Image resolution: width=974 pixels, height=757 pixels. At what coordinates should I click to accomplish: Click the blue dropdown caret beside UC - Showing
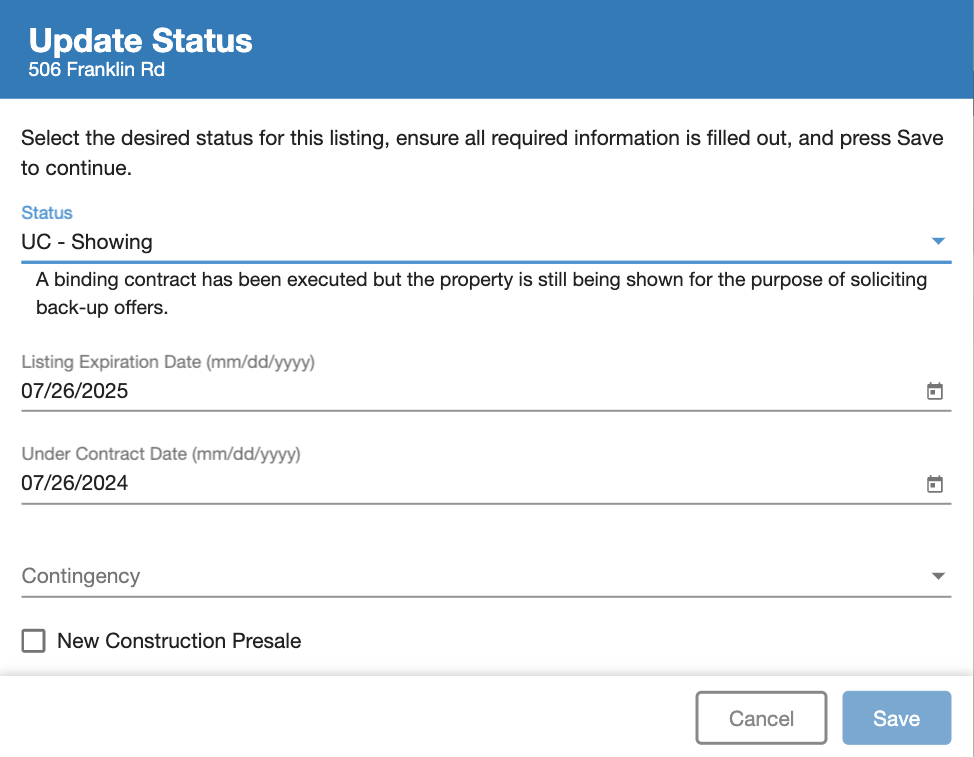coord(938,241)
